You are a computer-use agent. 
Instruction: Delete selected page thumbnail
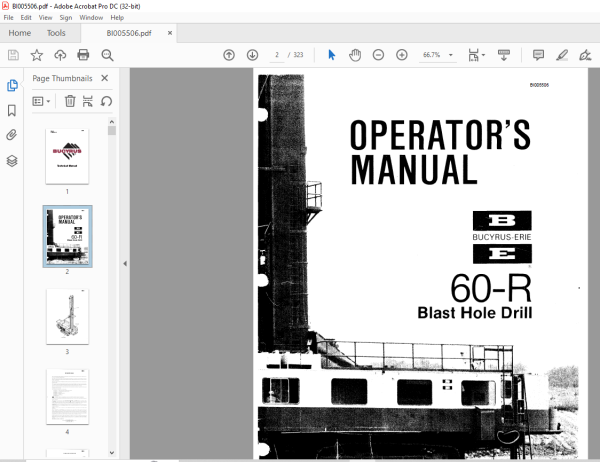coord(70,101)
